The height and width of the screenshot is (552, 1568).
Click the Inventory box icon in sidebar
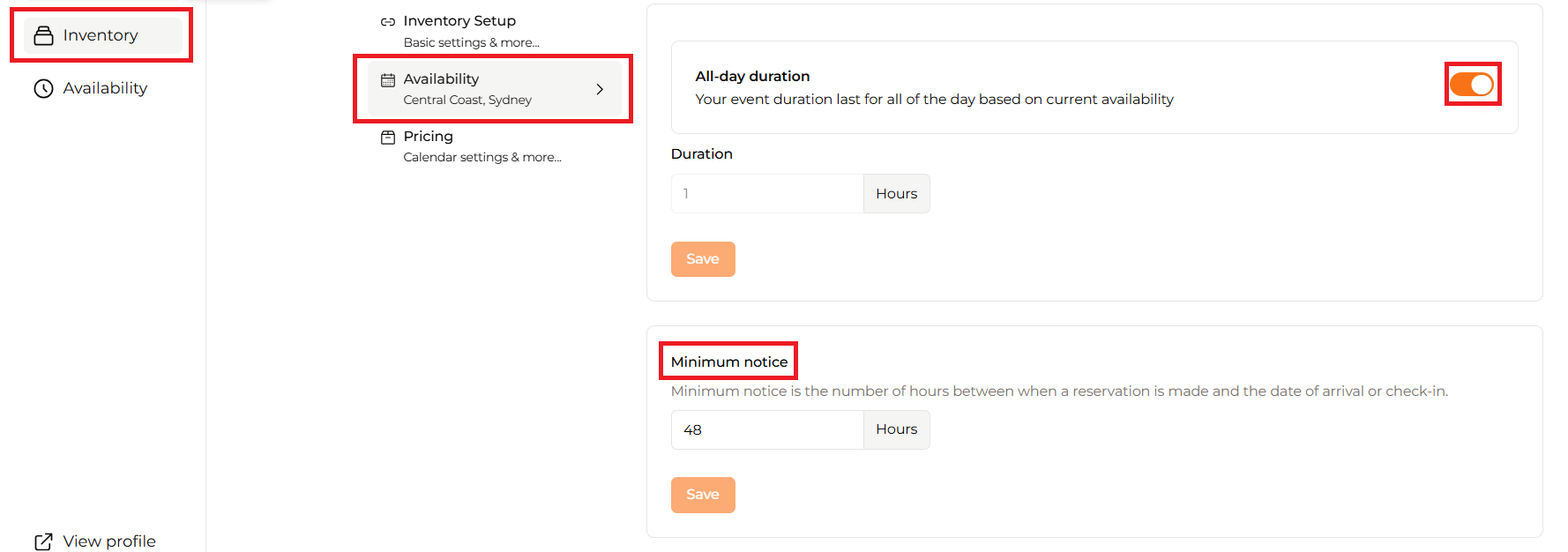[x=43, y=35]
